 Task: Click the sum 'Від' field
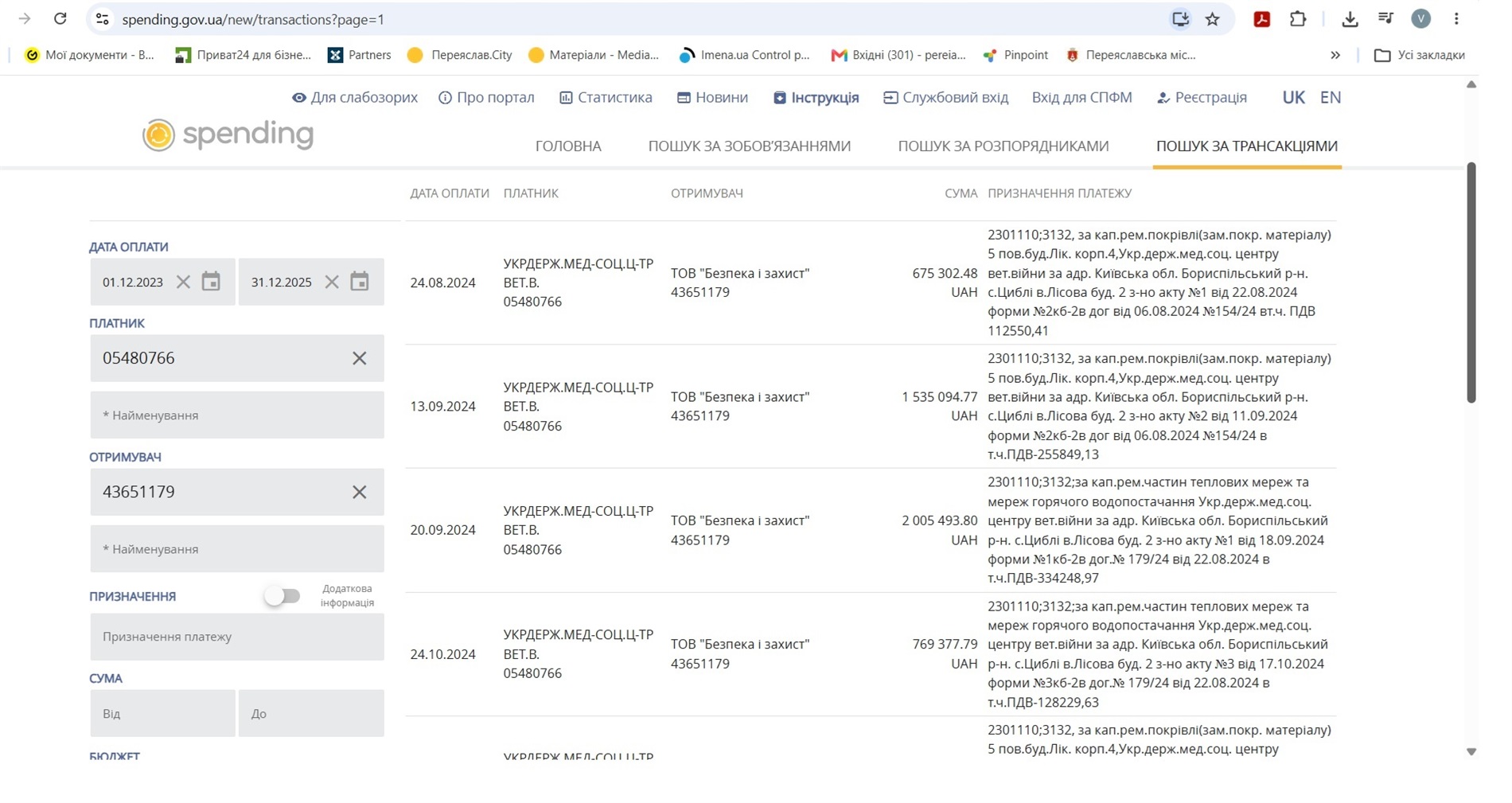coord(162,713)
